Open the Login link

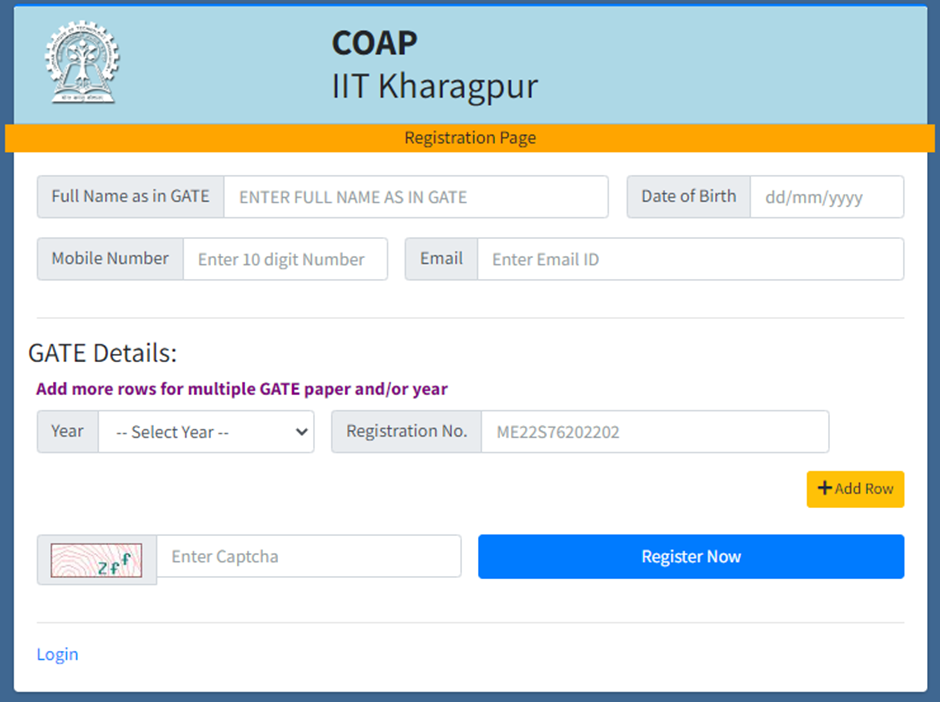pyautogui.click(x=57, y=654)
